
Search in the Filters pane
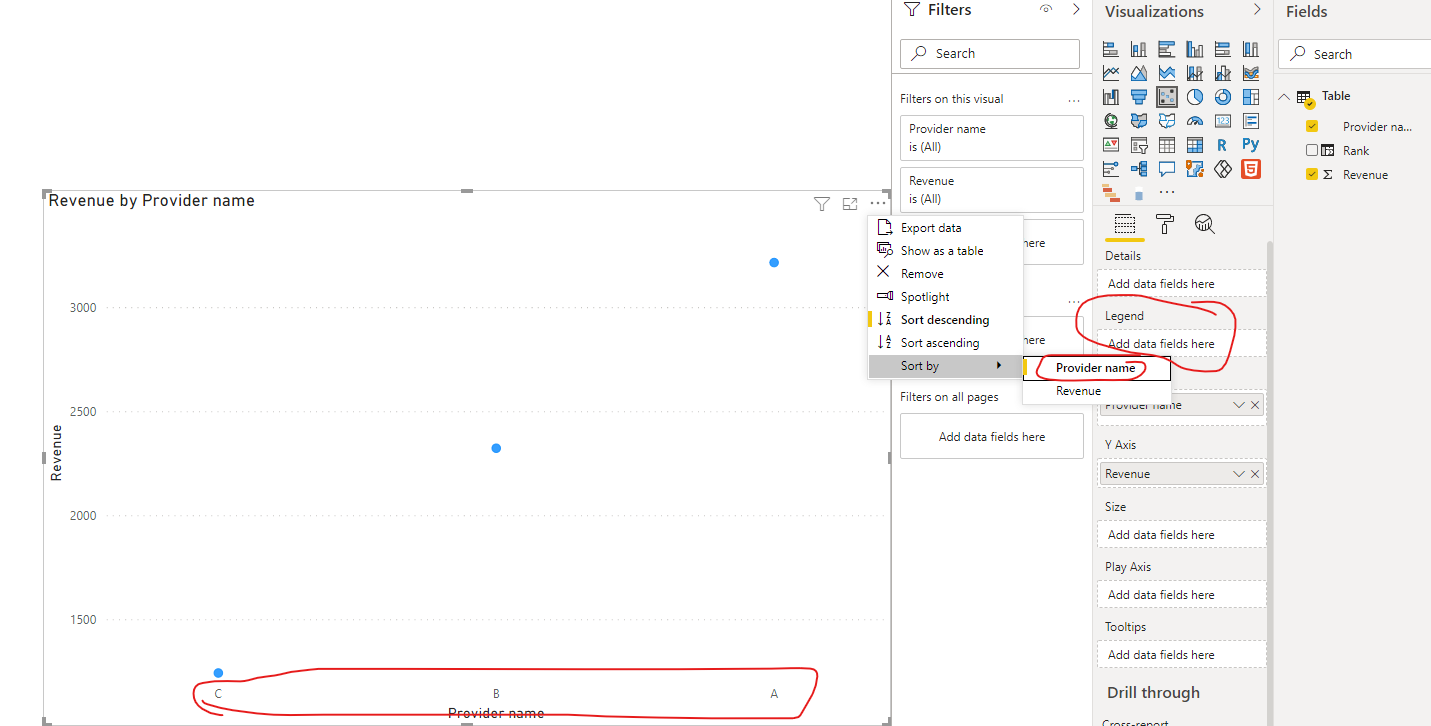(990, 54)
